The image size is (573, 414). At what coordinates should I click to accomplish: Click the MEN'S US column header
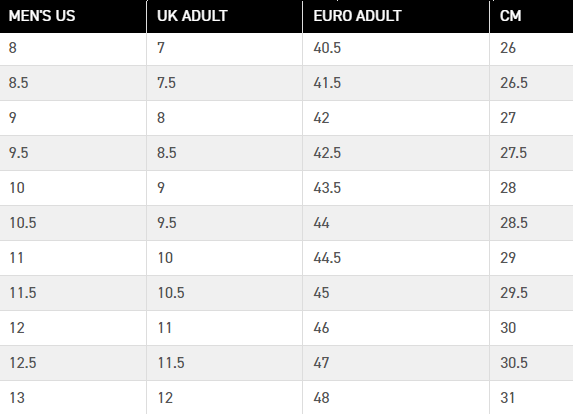point(73,16)
